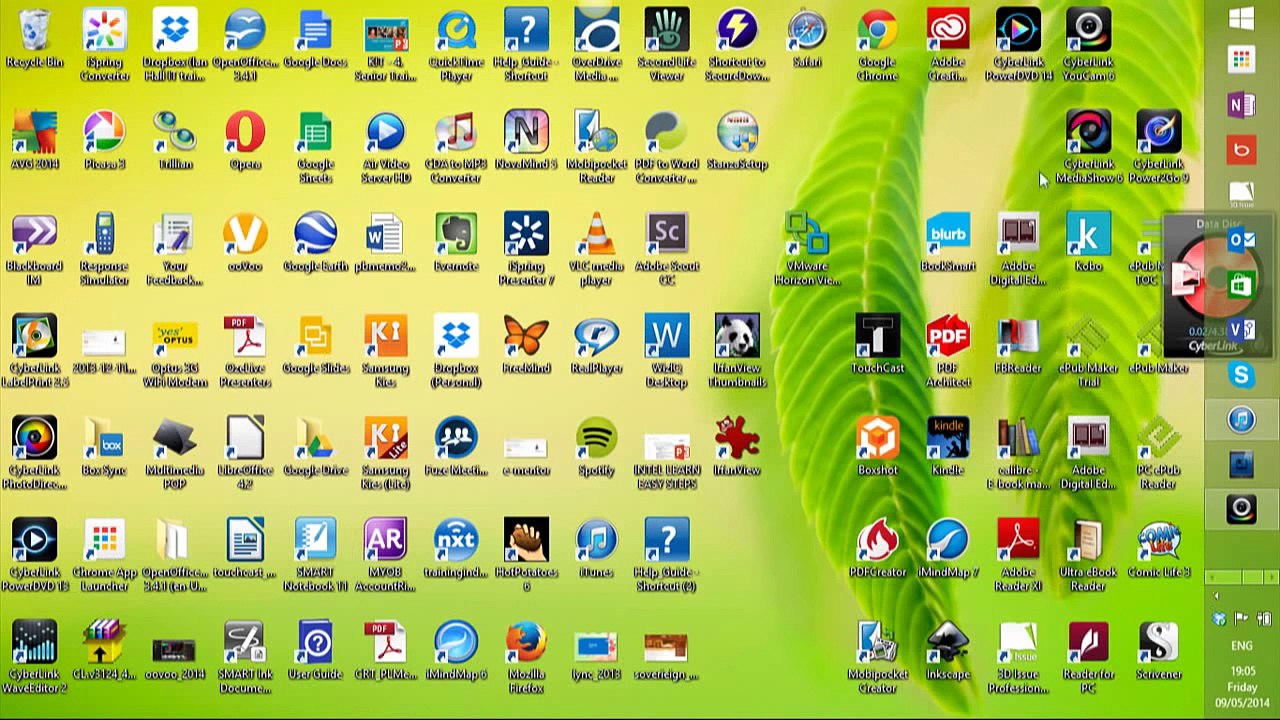The height and width of the screenshot is (720, 1280).
Task: Open the Picasa 3 desktop icon
Action: [105, 132]
